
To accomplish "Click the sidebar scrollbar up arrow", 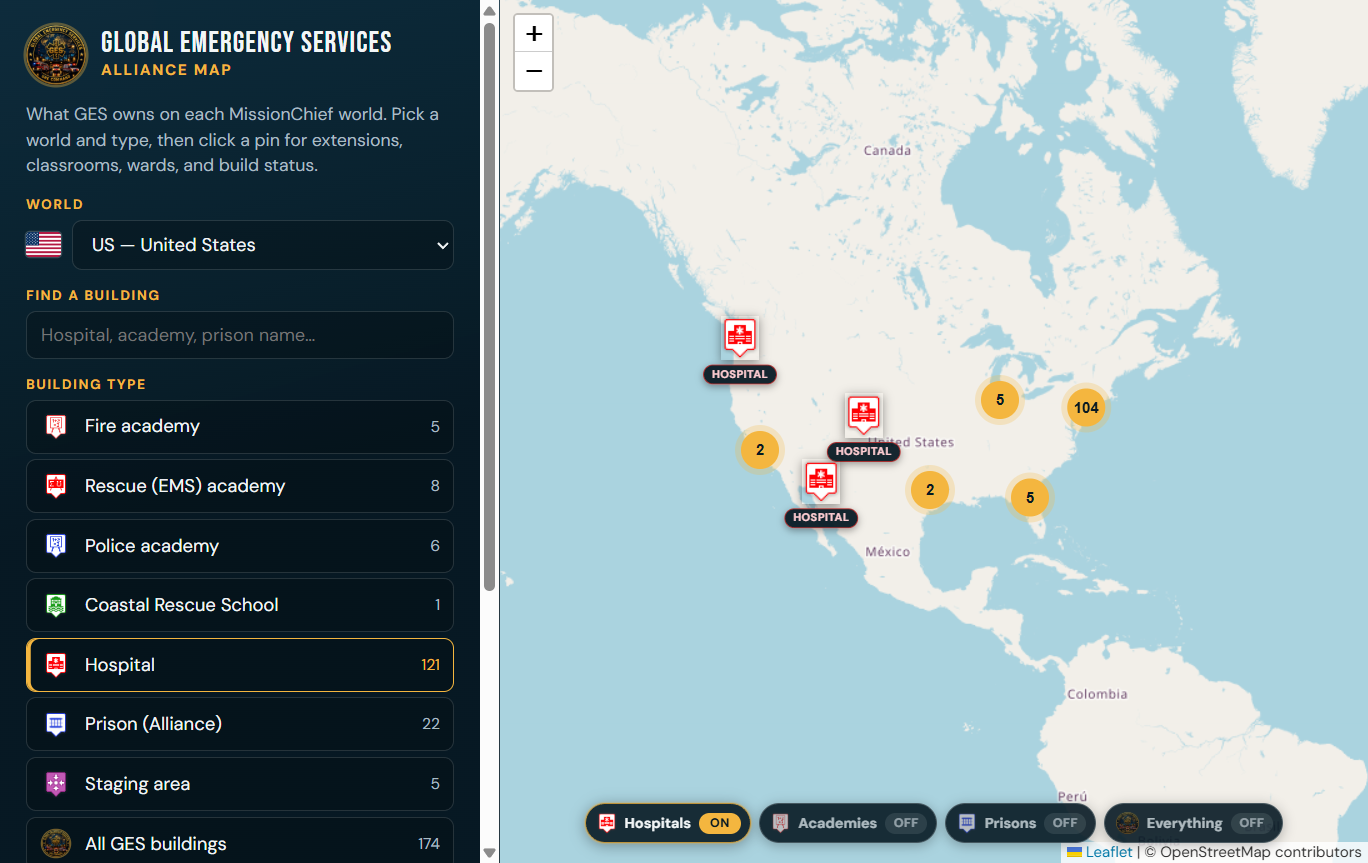I will click(489, 11).
